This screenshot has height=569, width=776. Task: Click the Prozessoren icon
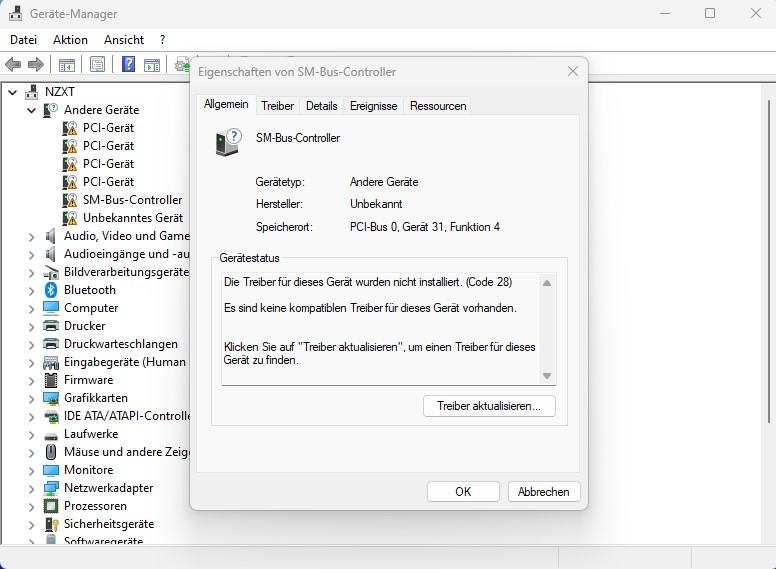(x=50, y=506)
